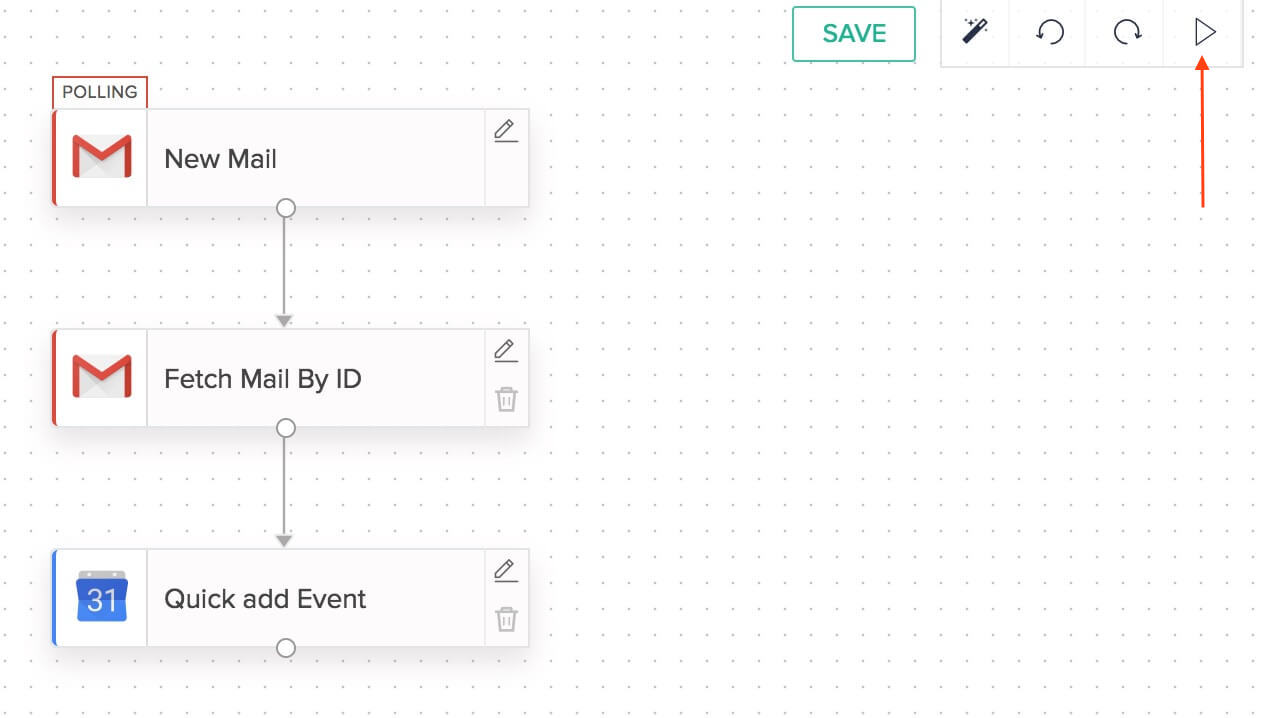
Task: Edit the Quick add Event step
Action: 506,571
